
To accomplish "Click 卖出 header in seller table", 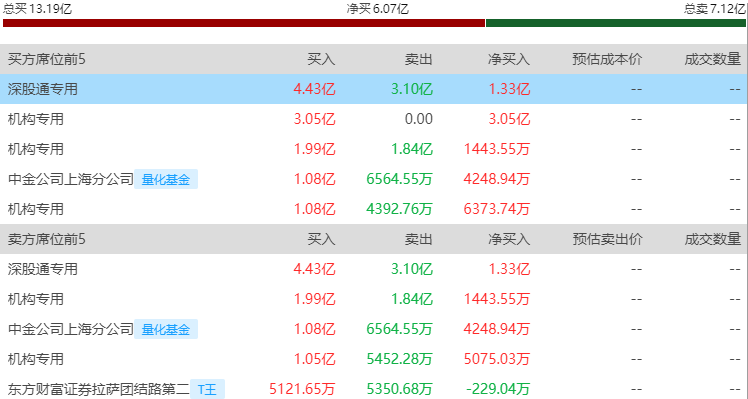I will pos(419,239).
